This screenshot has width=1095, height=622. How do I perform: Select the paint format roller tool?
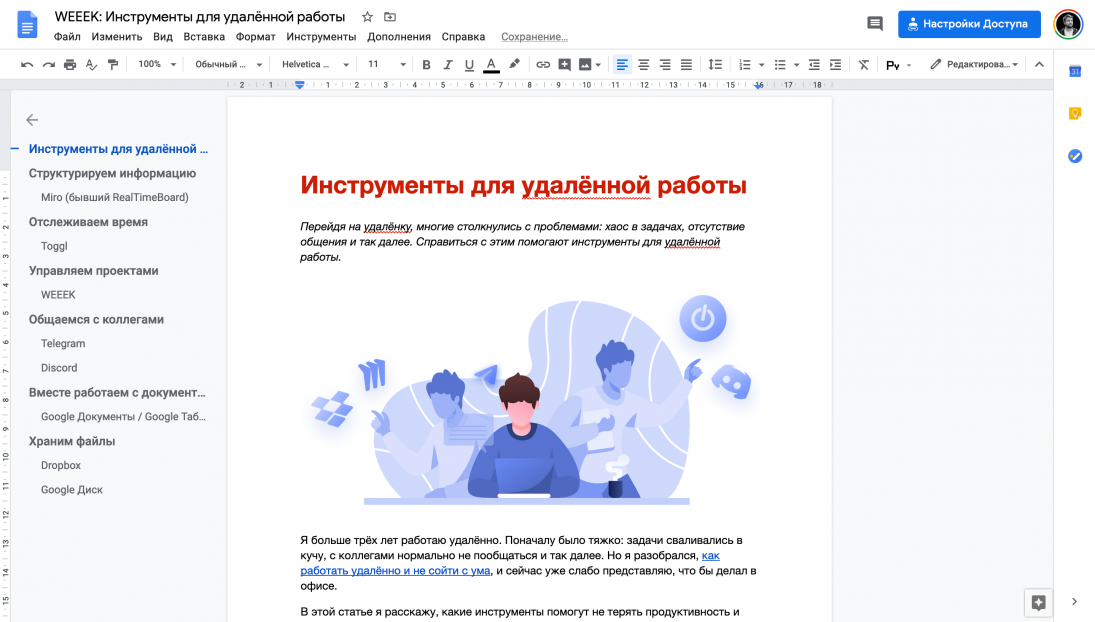click(112, 64)
